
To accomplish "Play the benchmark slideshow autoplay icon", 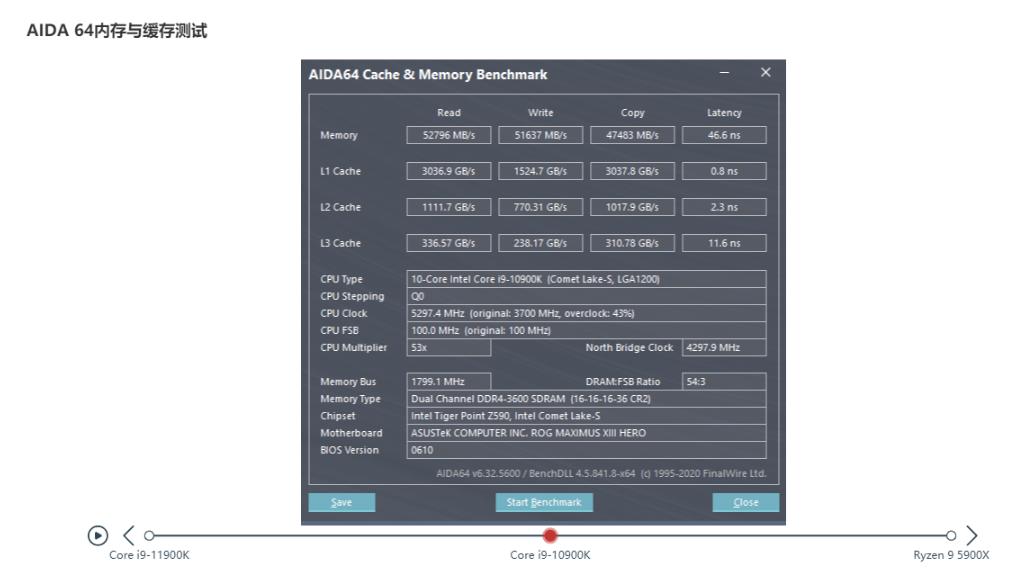I will [x=97, y=535].
